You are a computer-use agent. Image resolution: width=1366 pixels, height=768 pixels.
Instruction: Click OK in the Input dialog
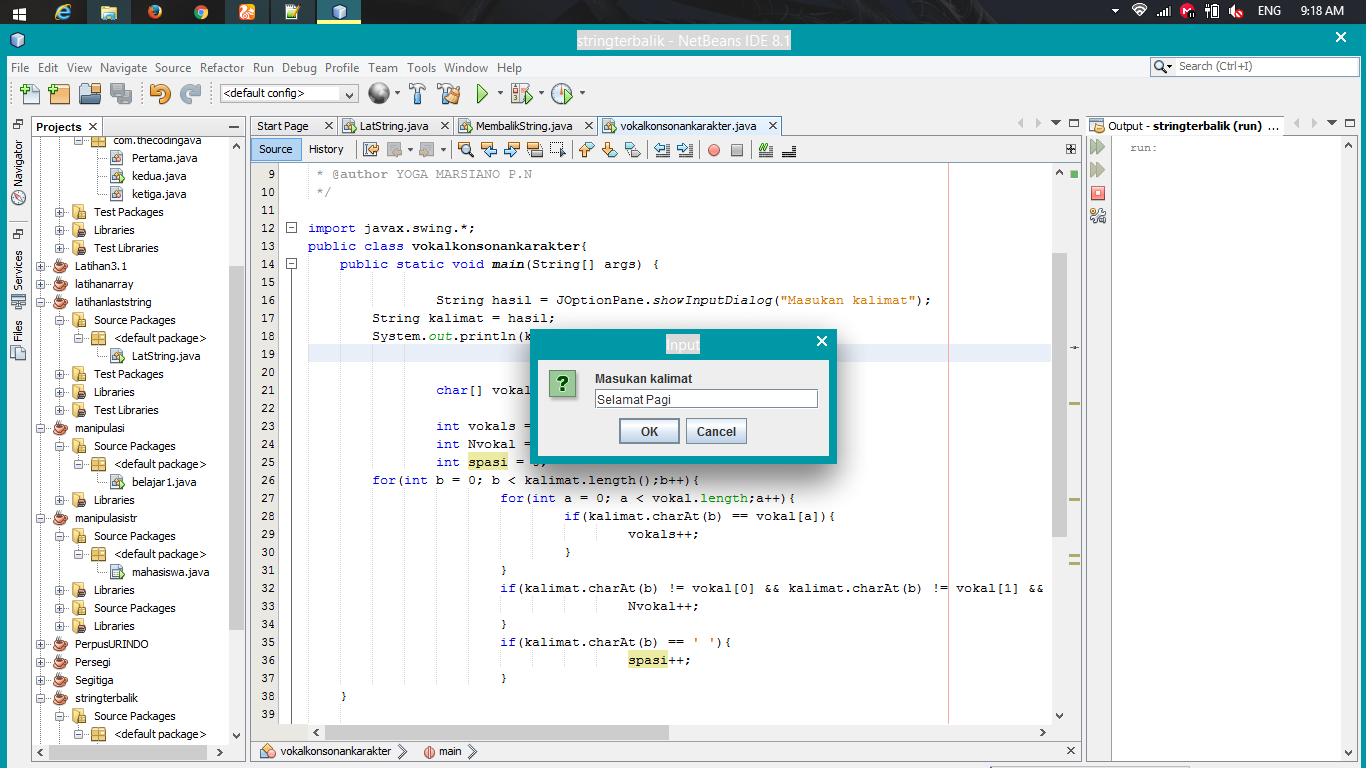point(650,431)
